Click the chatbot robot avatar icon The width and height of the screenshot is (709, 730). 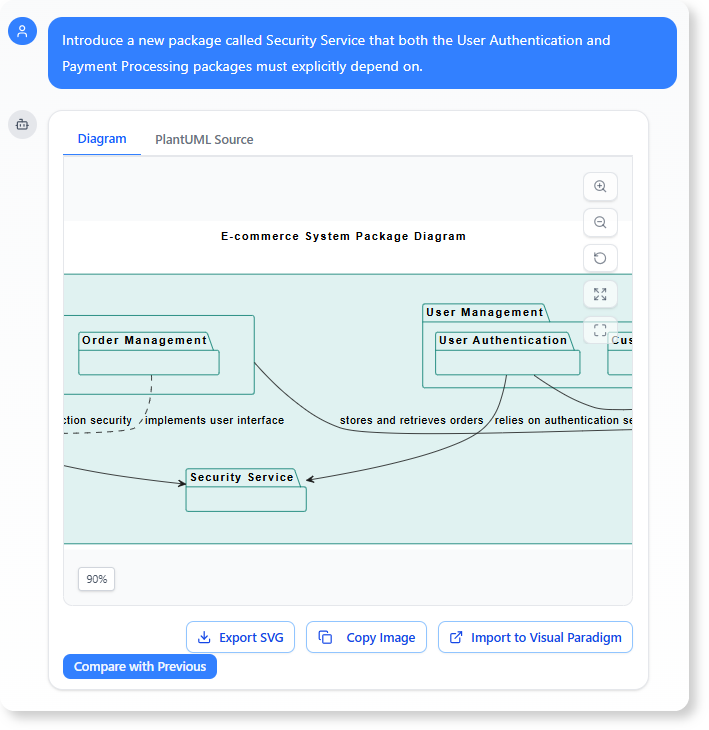coord(22,125)
